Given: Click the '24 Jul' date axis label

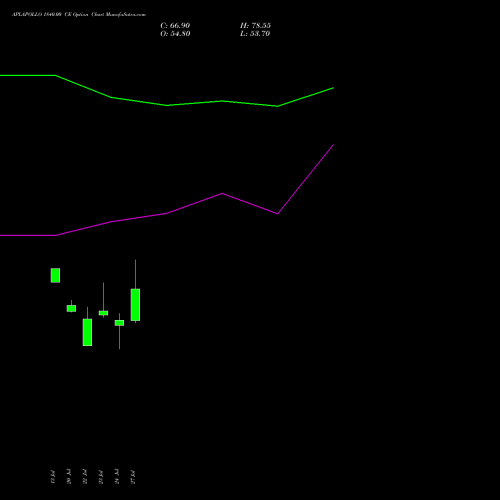Looking at the screenshot, I should tap(117, 477).
